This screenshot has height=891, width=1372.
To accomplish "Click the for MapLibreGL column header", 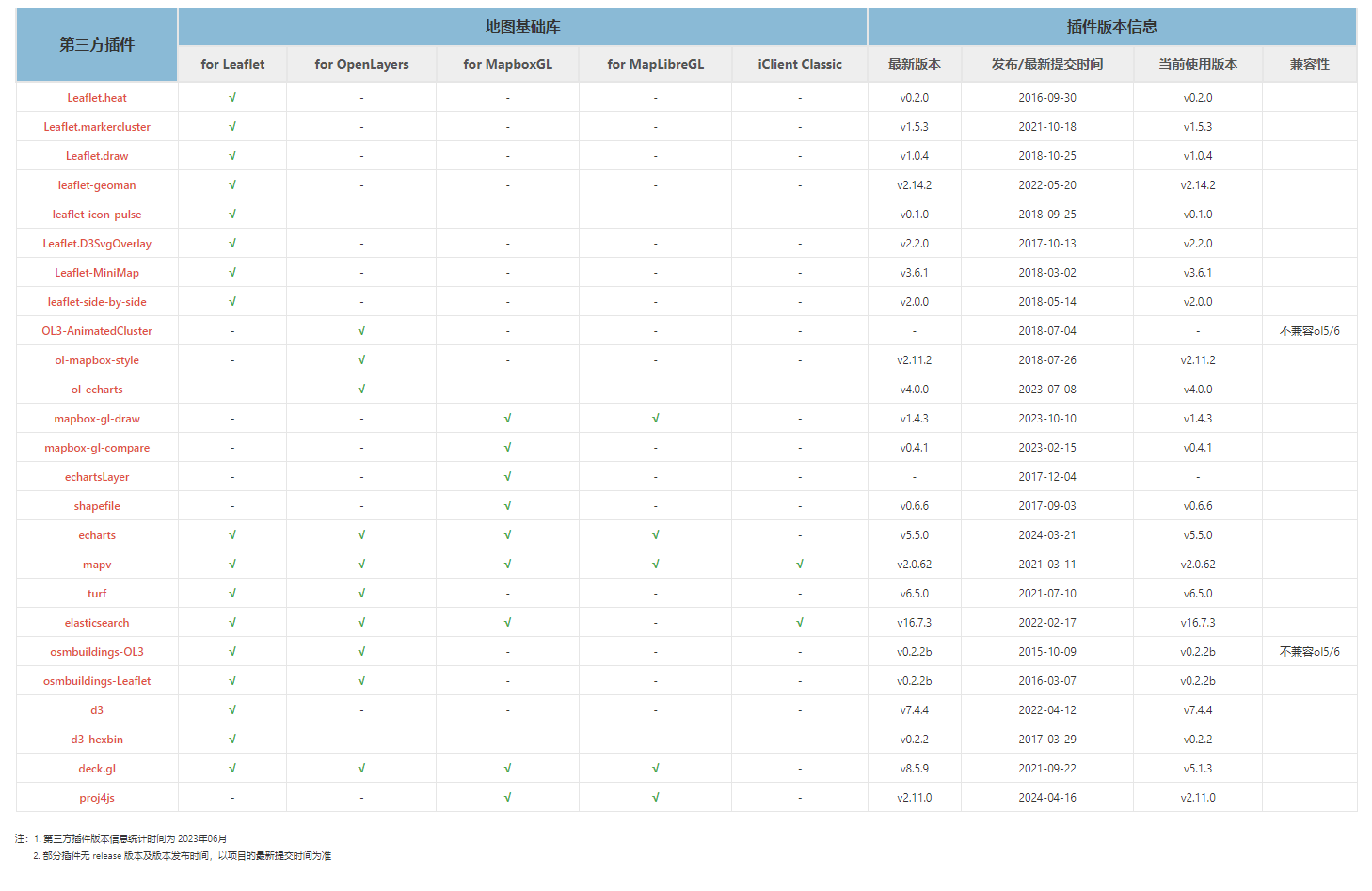I will click(656, 64).
